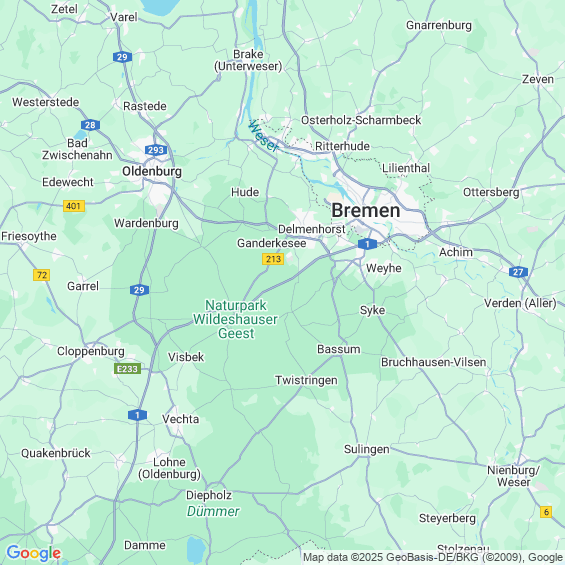Click the Dümmer lake label
The image size is (565, 565).
tap(213, 511)
